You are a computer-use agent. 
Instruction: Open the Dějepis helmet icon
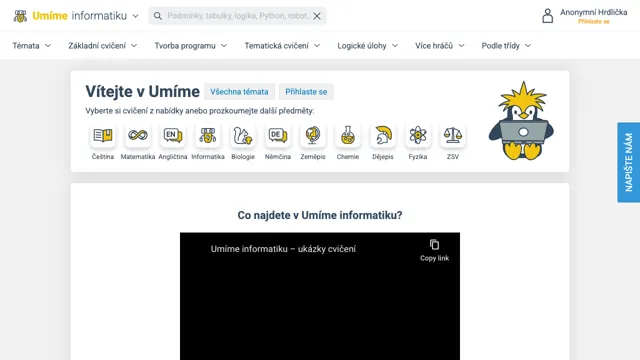tap(383, 135)
